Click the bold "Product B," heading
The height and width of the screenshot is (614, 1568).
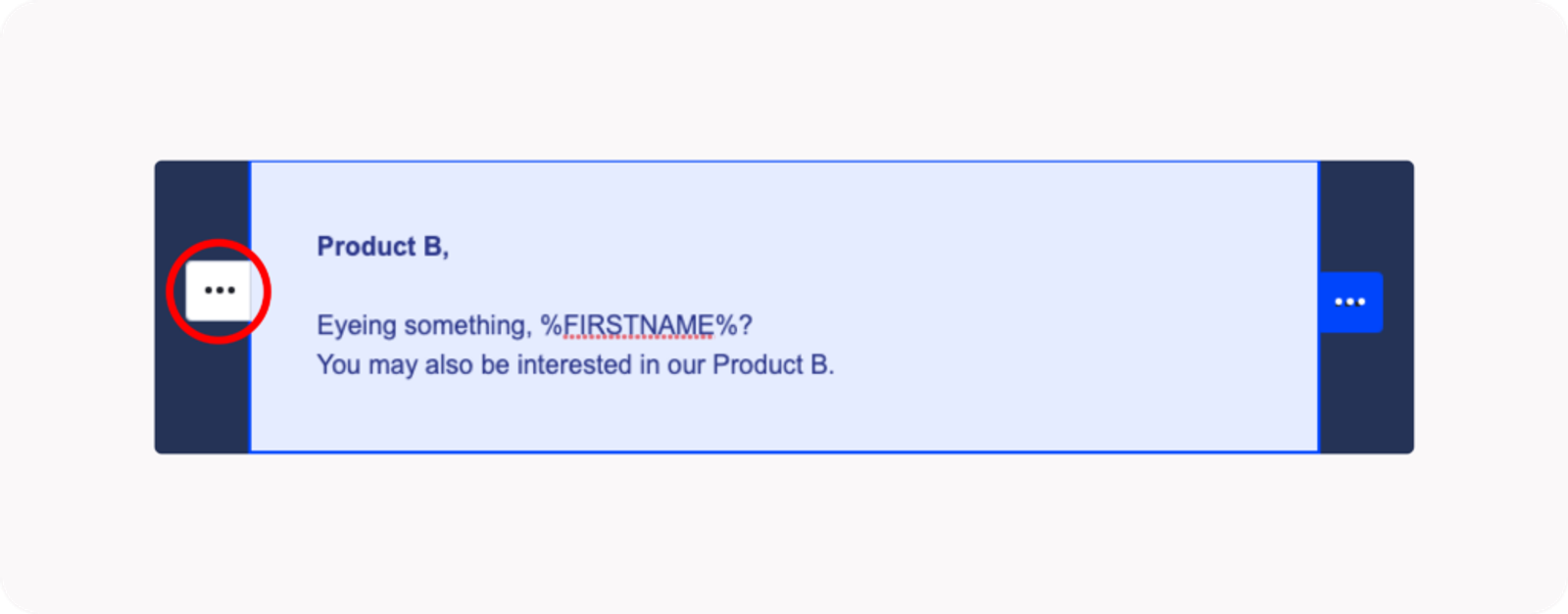pos(382,247)
